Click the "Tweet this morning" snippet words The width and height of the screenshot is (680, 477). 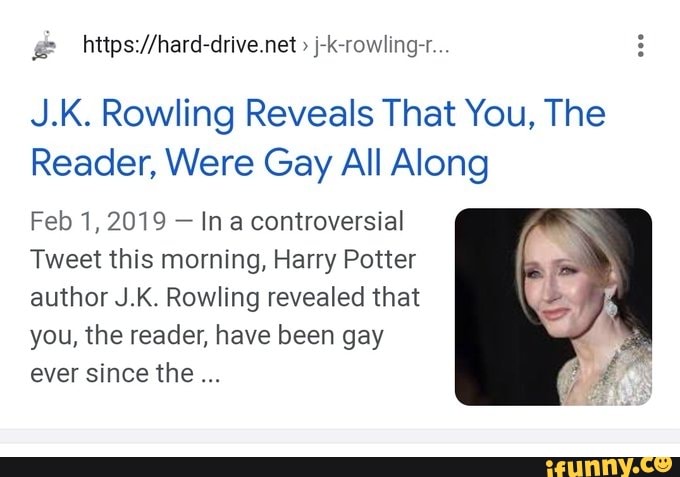pos(148,259)
